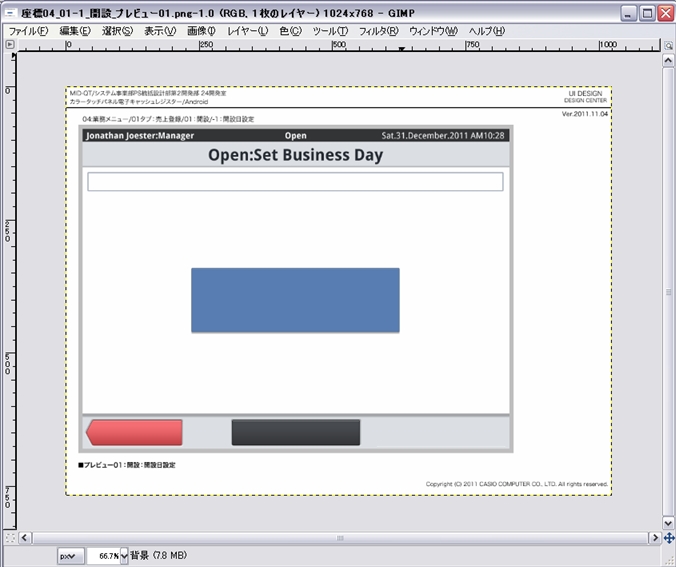This screenshot has width=676, height=567.
Task: Open the ツール(T) menu
Action: point(330,31)
